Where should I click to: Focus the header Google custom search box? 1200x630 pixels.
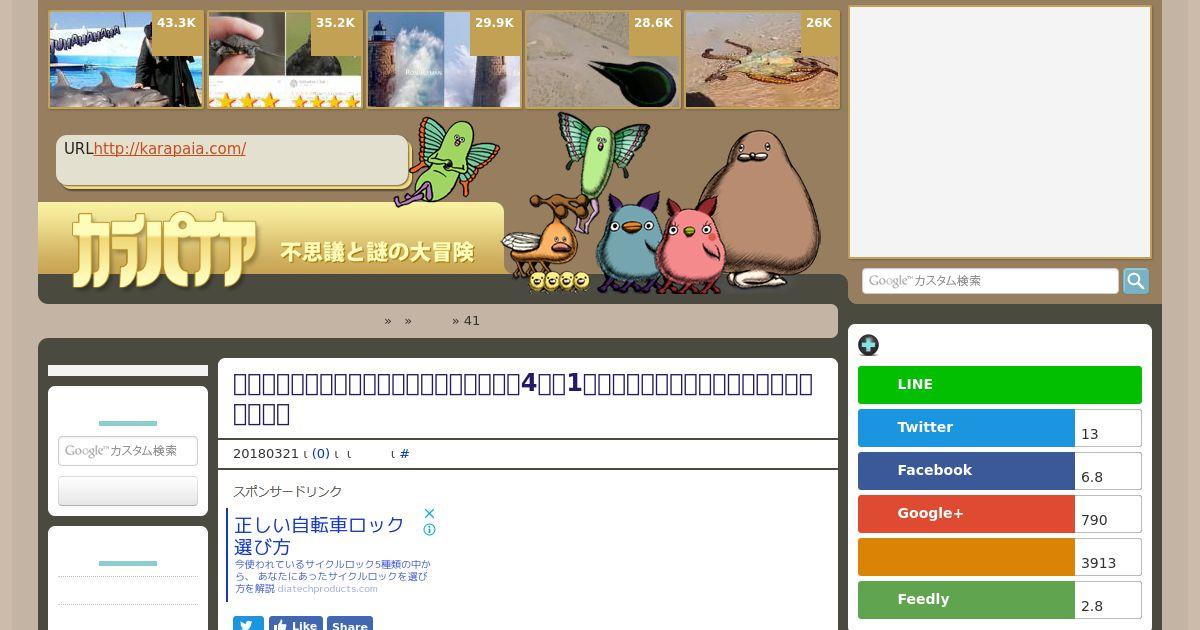tap(990, 281)
